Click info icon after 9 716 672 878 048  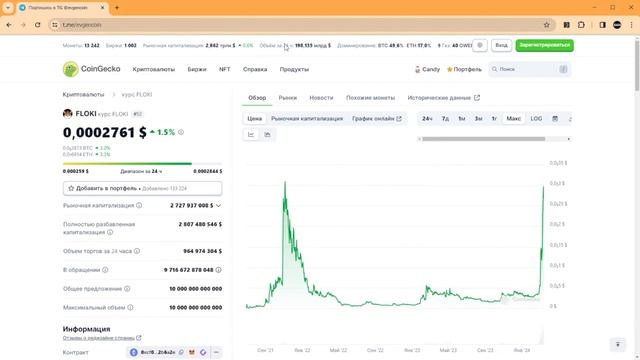[218, 270]
